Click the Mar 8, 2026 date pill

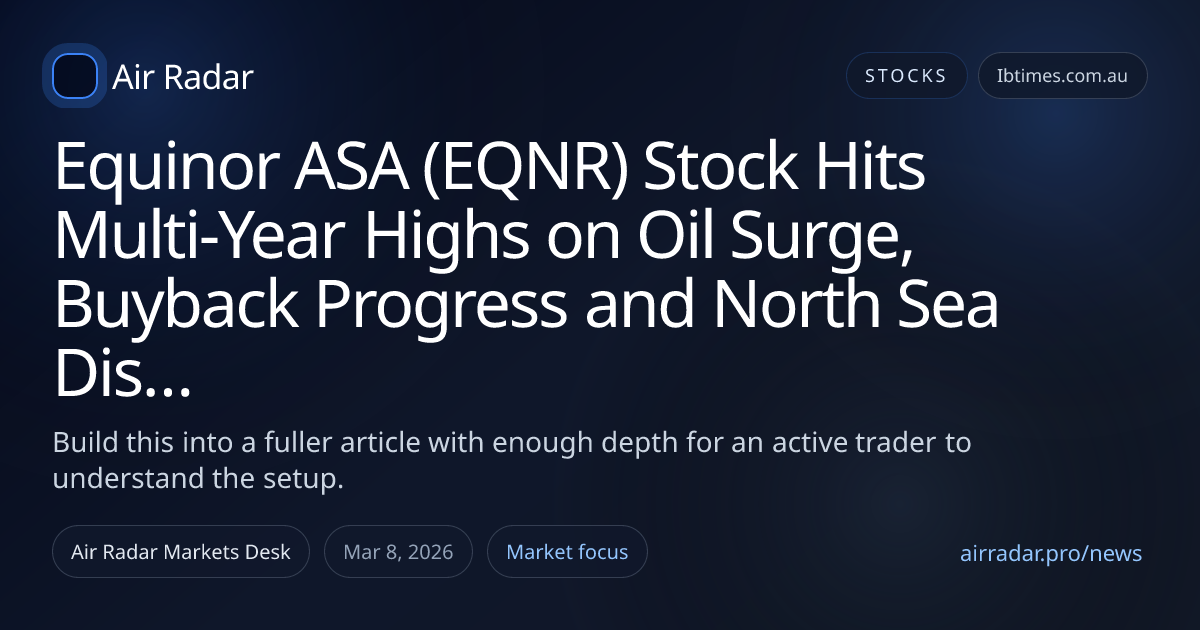398,552
